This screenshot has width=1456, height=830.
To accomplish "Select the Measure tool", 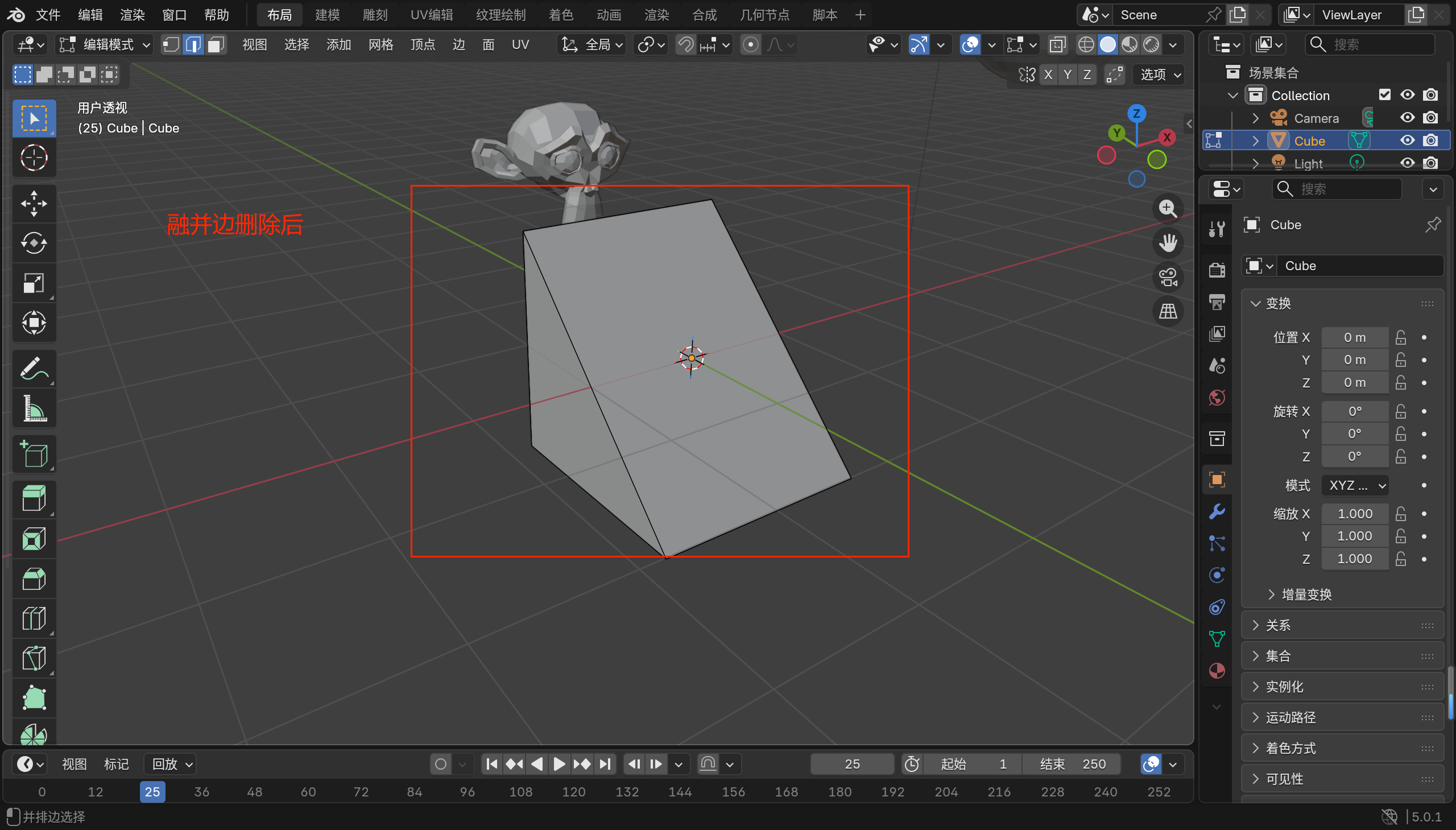I will [34, 408].
